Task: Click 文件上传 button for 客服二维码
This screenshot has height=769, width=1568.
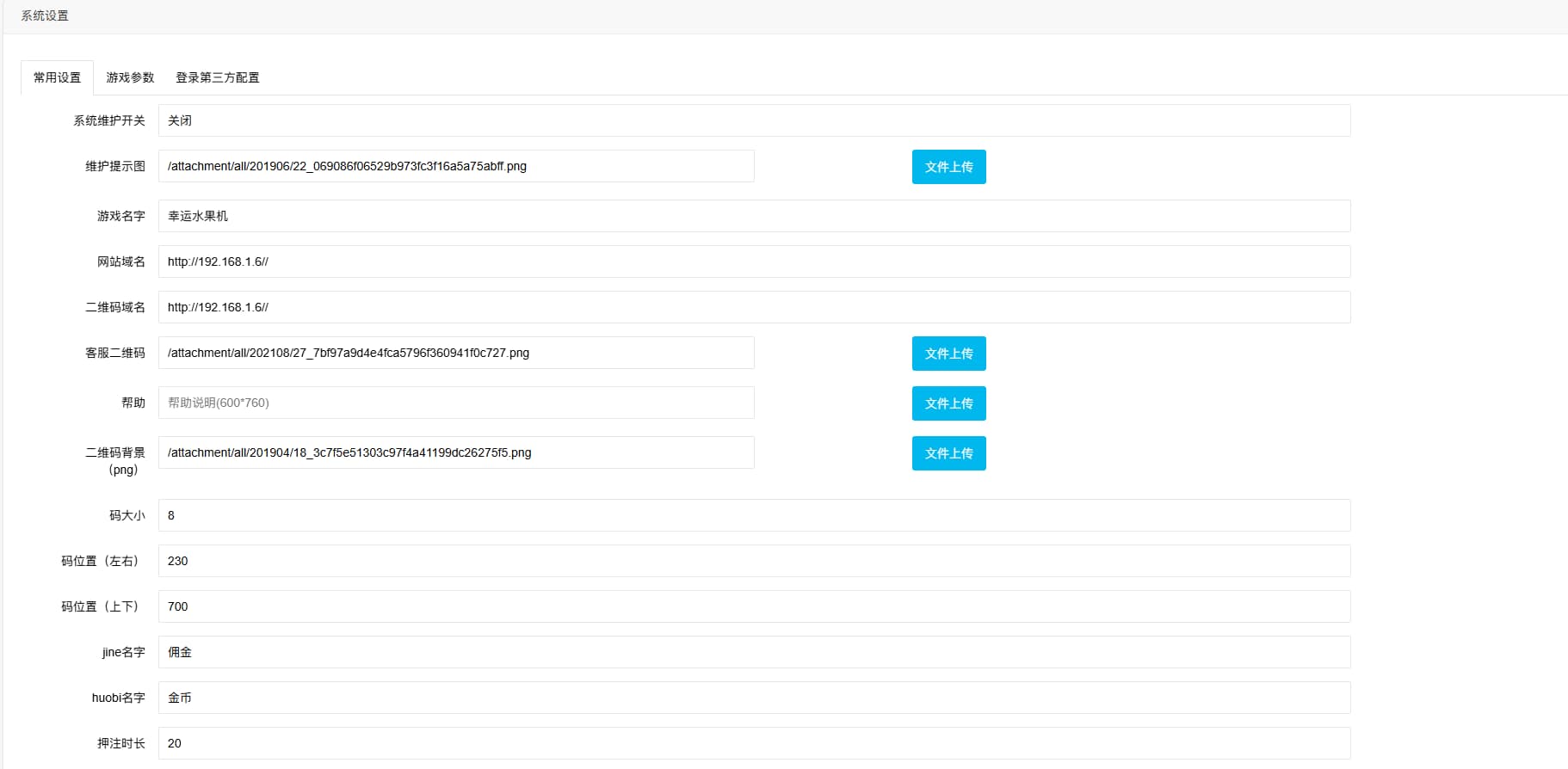Action: tap(948, 354)
